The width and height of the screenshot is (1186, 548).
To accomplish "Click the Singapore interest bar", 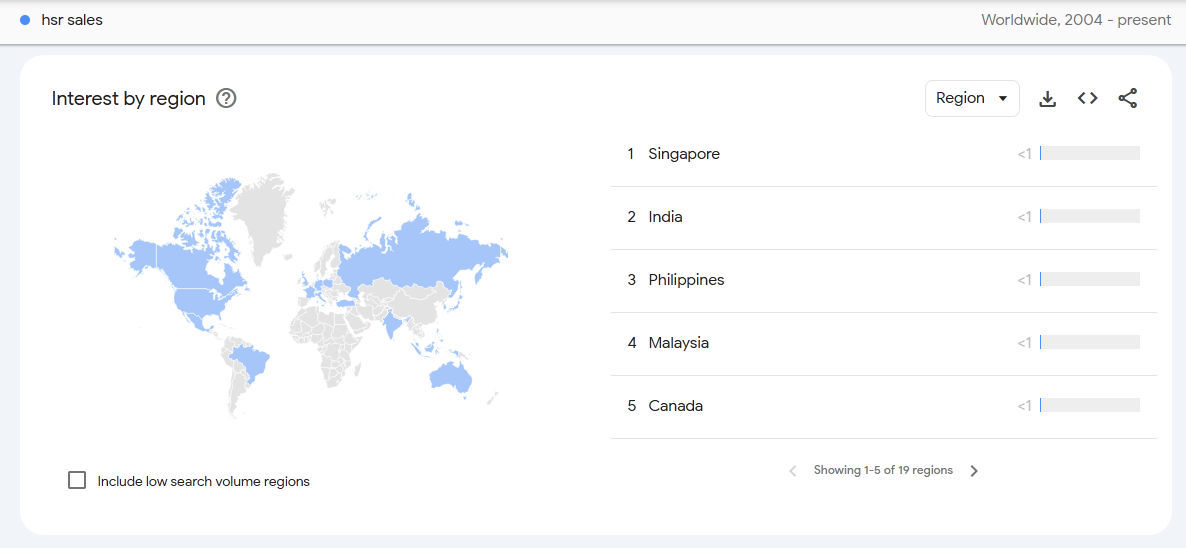I will [x=1089, y=153].
